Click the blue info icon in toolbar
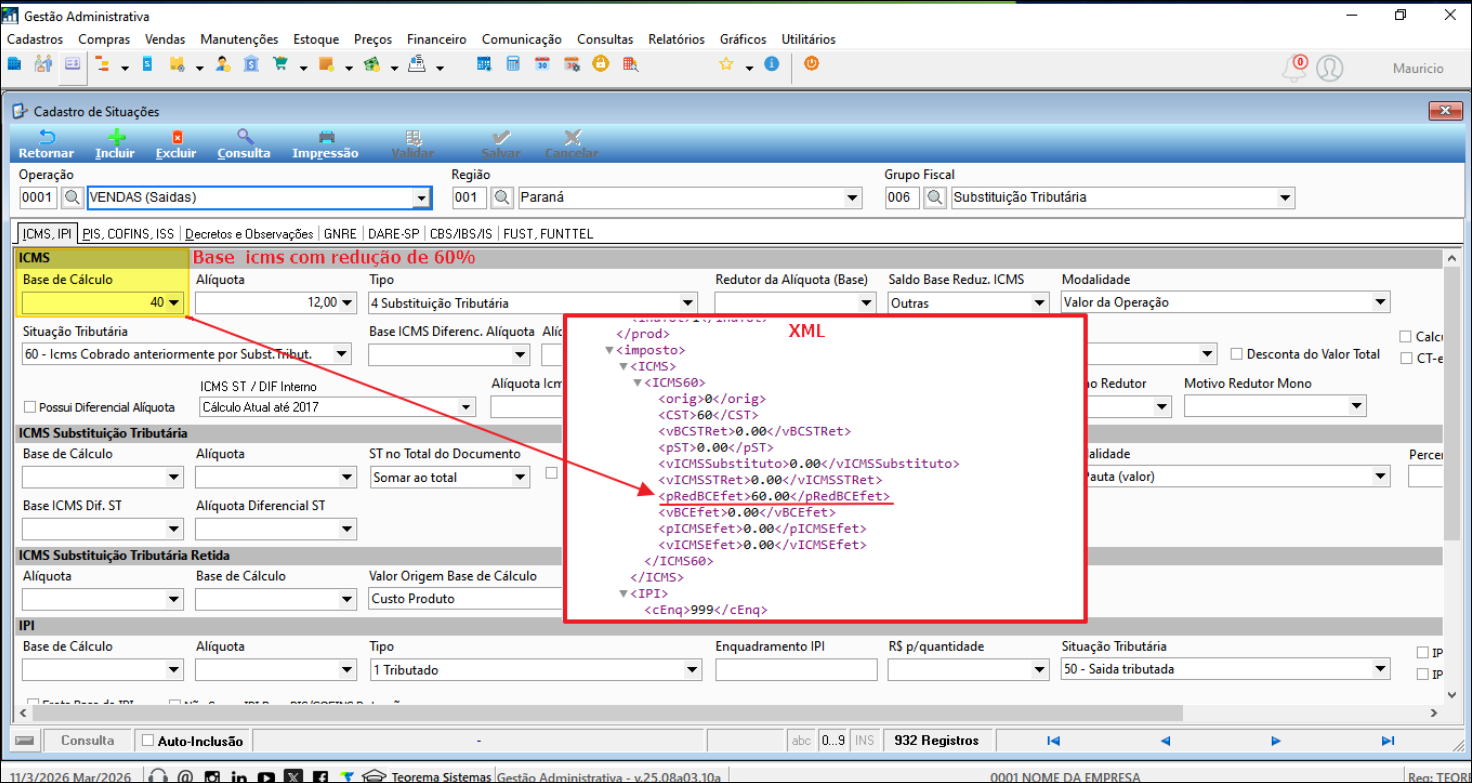The image size is (1472, 783). [771, 64]
